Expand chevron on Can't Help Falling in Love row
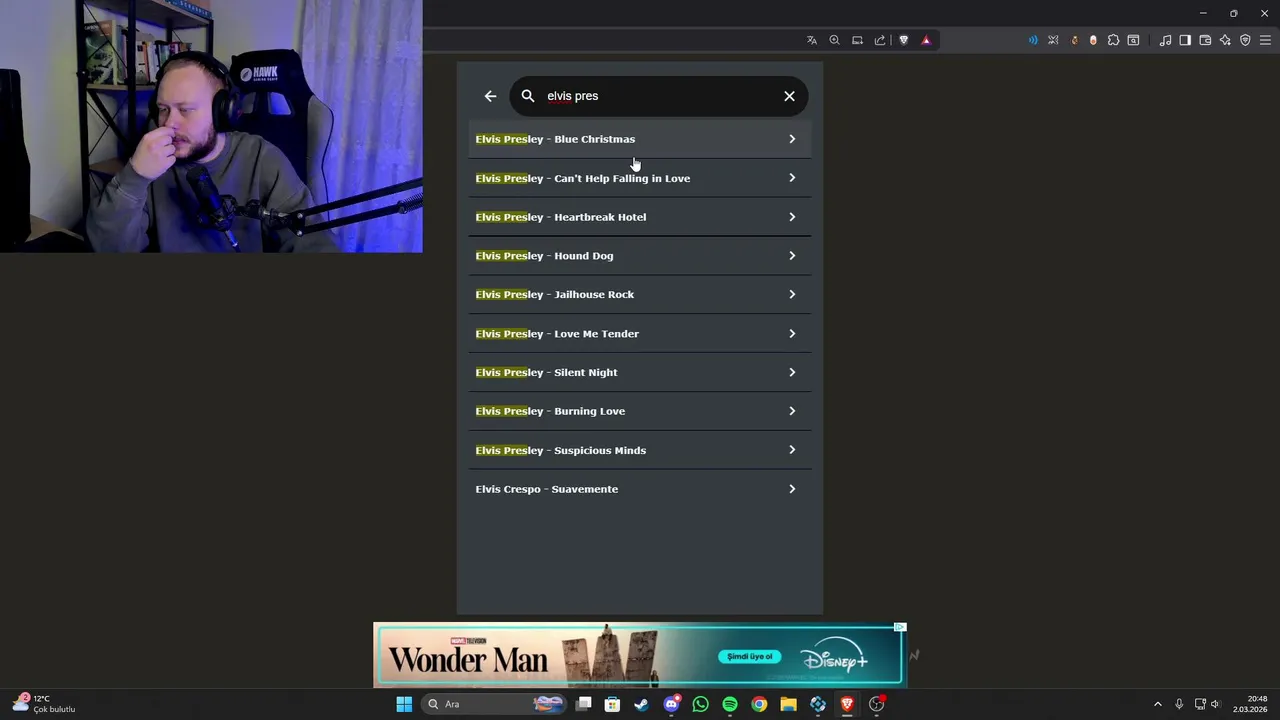This screenshot has width=1280, height=720. click(792, 178)
